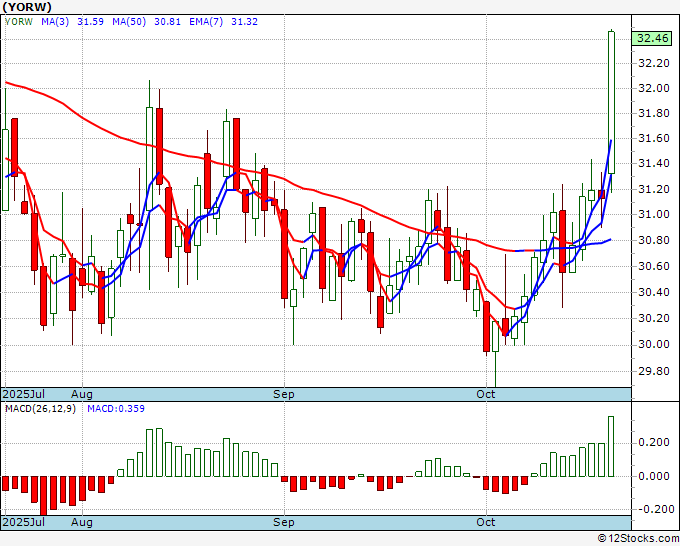The height and width of the screenshot is (546, 680).
Task: Click the 31.20 price axis label
Action: (x=654, y=189)
